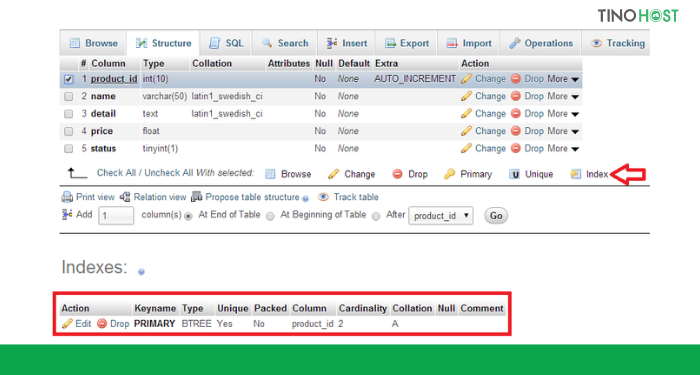This screenshot has width=700, height=375.
Task: Click the tinyint(1) type cell
Action: coord(160,149)
